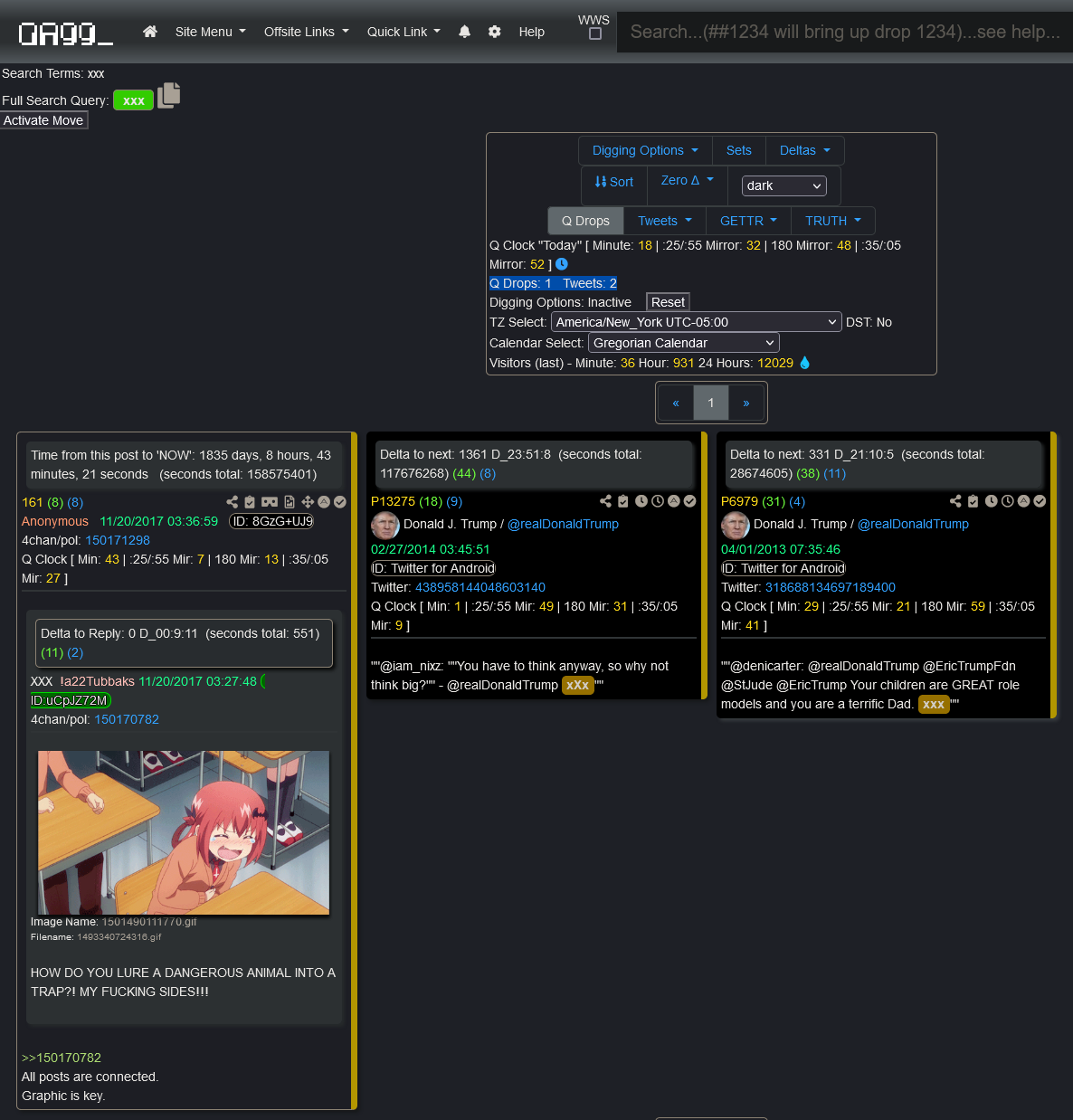Open the Calendar Select dropdown
The width and height of the screenshot is (1073, 1120).
click(x=684, y=343)
